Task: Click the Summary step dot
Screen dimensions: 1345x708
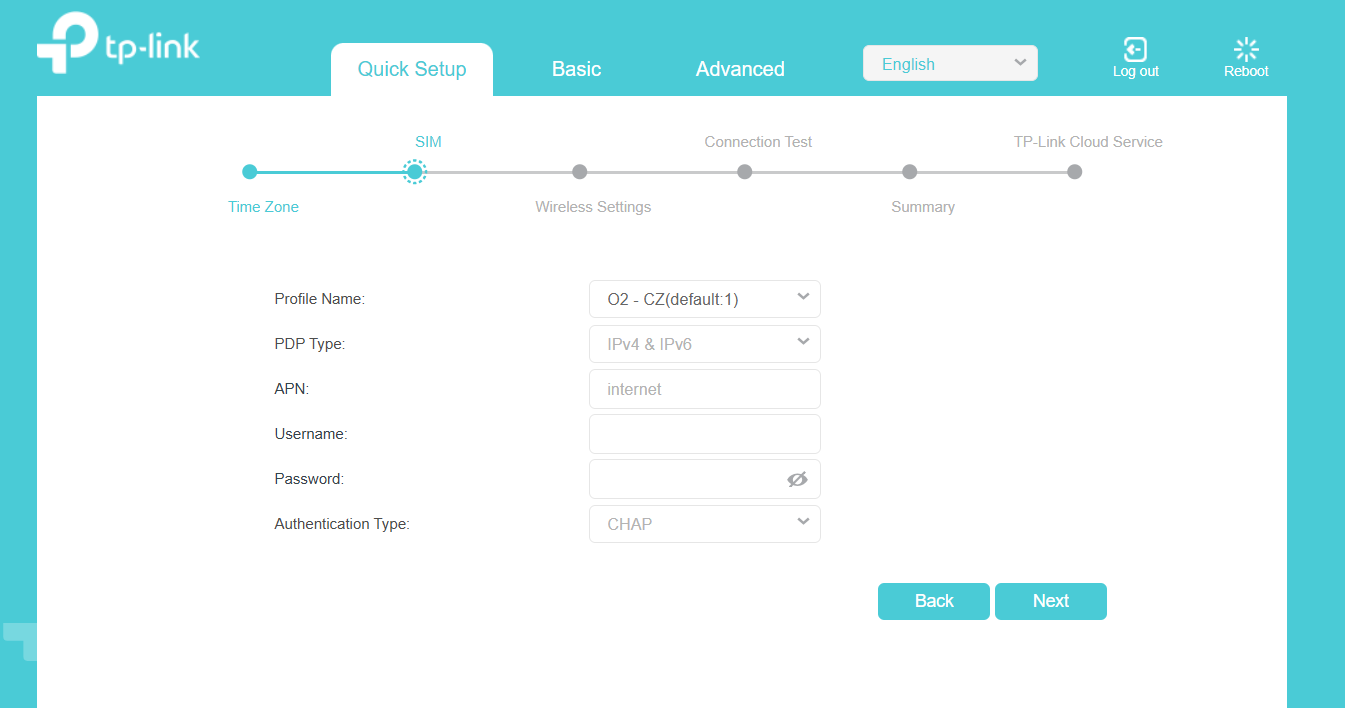Action: [x=909, y=172]
